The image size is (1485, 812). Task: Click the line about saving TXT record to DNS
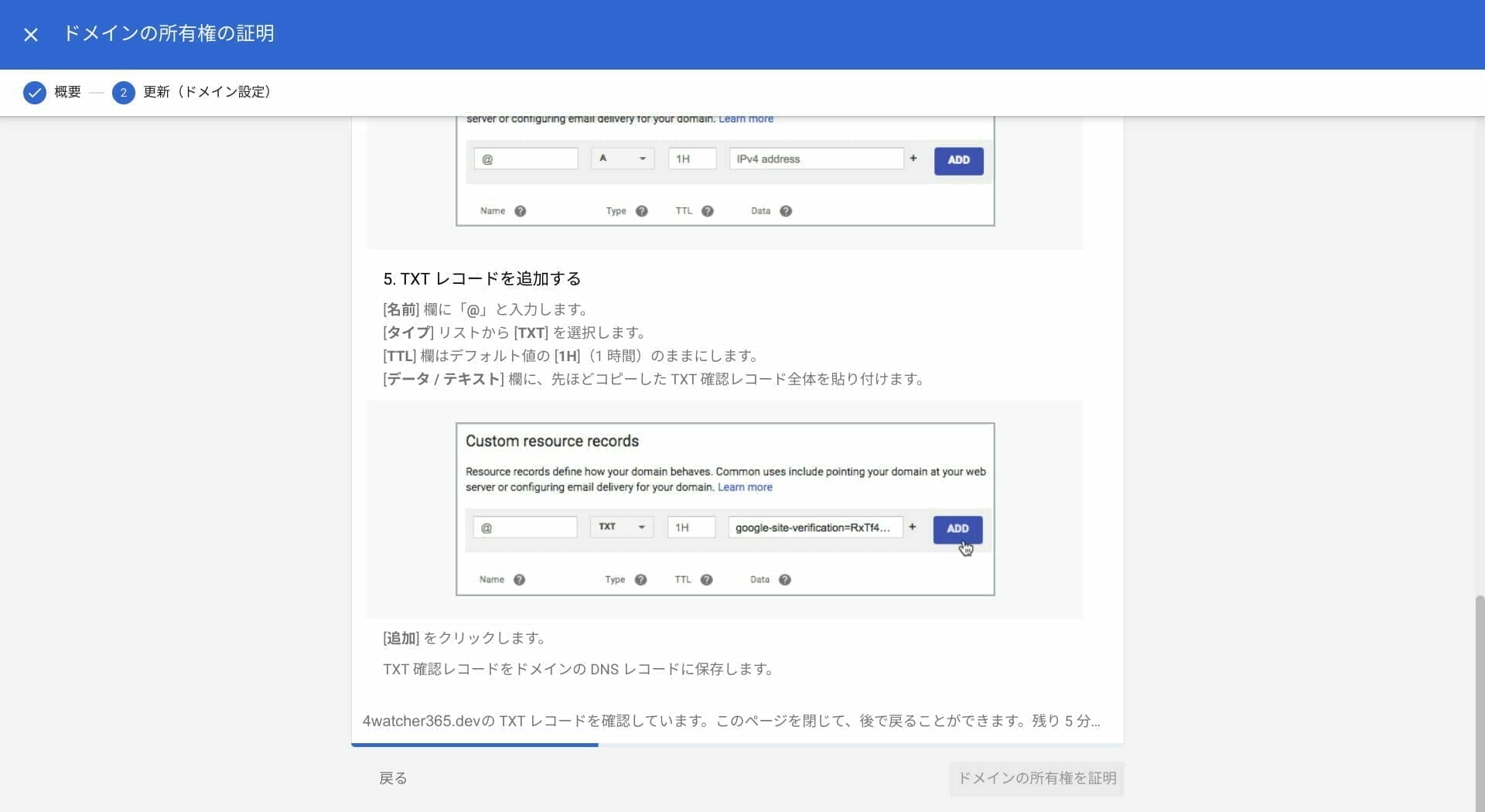click(579, 669)
